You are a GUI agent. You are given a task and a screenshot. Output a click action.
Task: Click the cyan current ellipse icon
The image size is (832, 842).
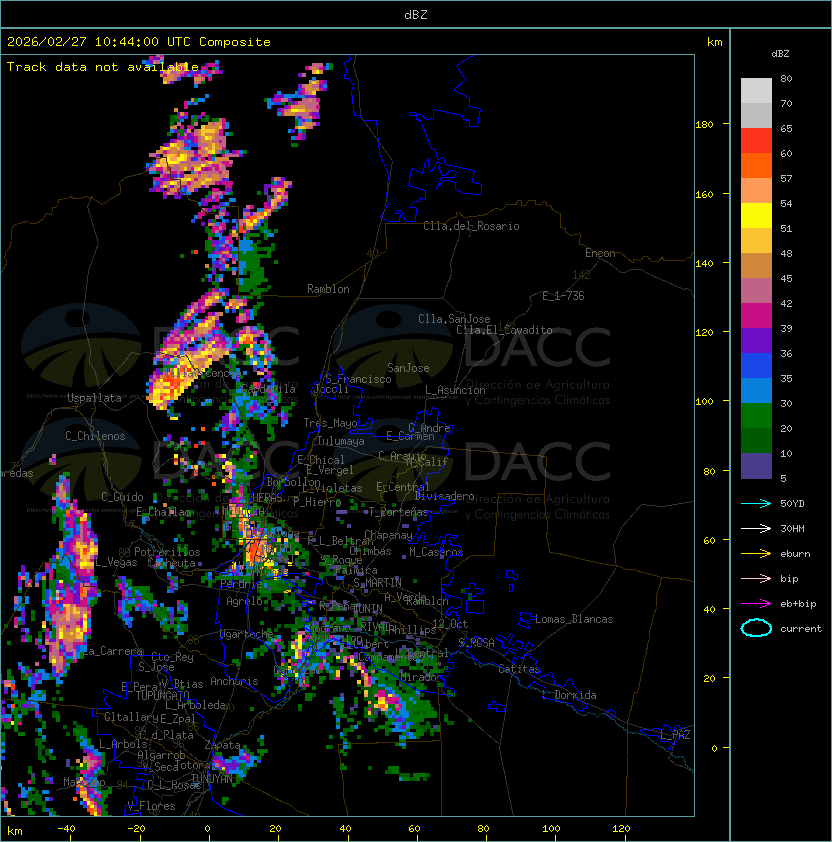[x=756, y=628]
